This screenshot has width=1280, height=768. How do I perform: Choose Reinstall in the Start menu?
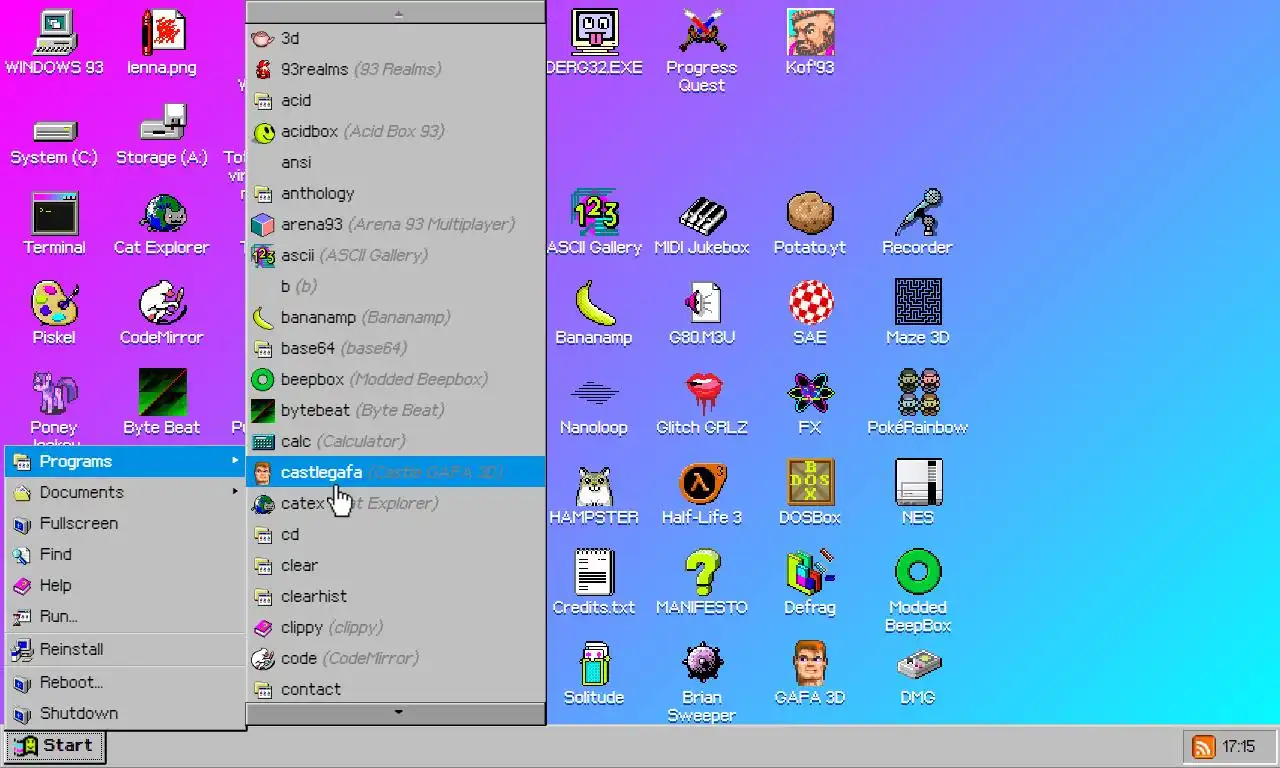coord(125,649)
